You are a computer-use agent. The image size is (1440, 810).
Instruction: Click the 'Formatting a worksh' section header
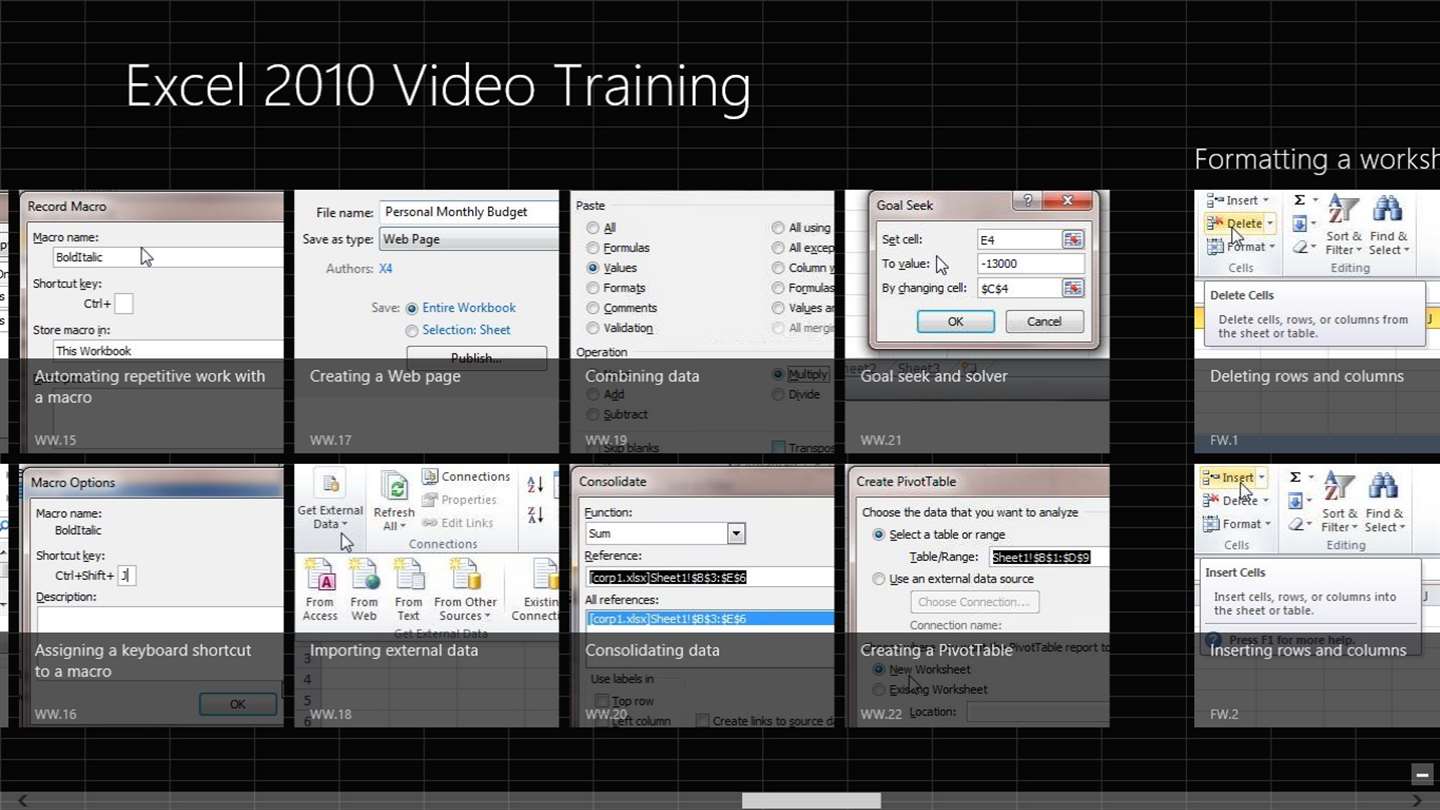1317,160
